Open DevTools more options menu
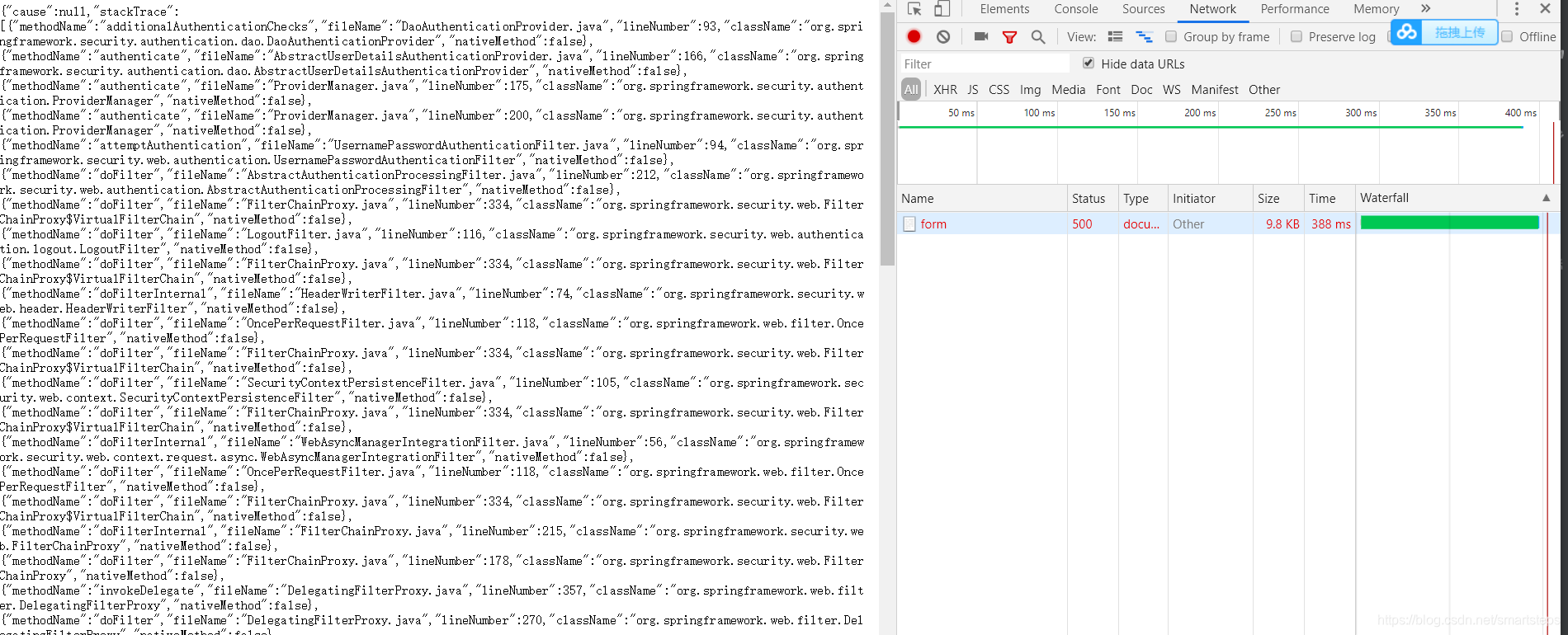The width and height of the screenshot is (1568, 635). [1516, 9]
